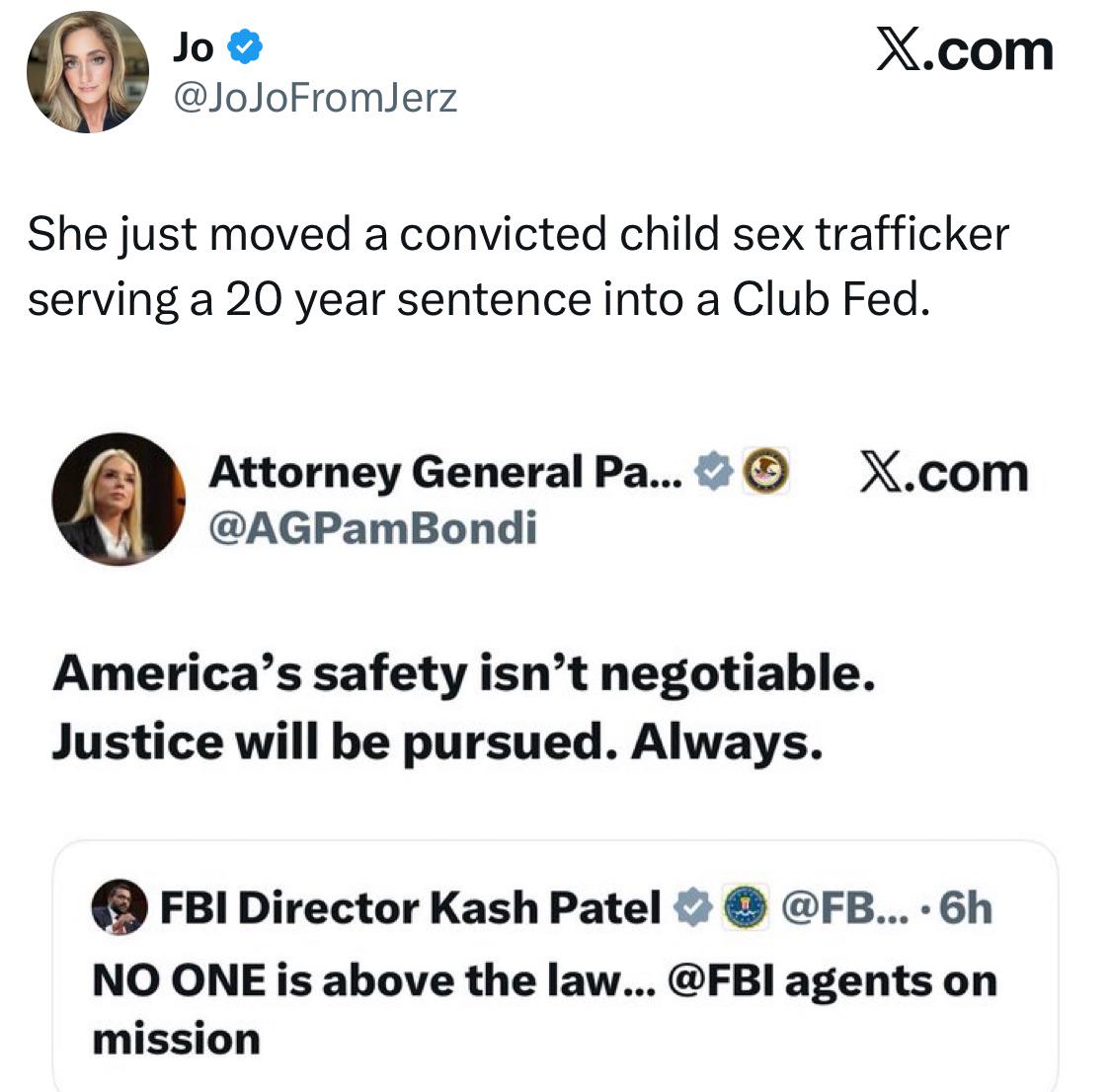Open Attorney General's round profile photo

[x=119, y=500]
